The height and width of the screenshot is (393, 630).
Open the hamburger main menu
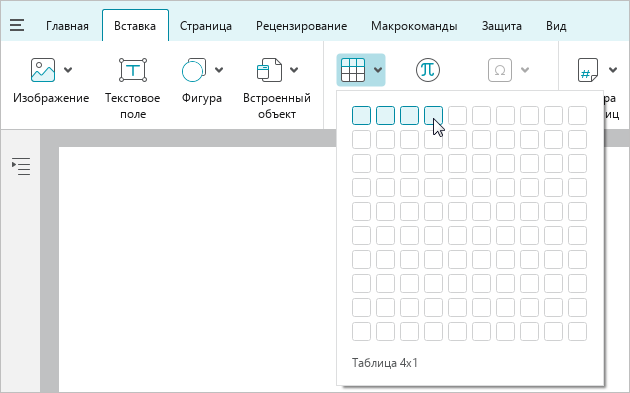(17, 25)
